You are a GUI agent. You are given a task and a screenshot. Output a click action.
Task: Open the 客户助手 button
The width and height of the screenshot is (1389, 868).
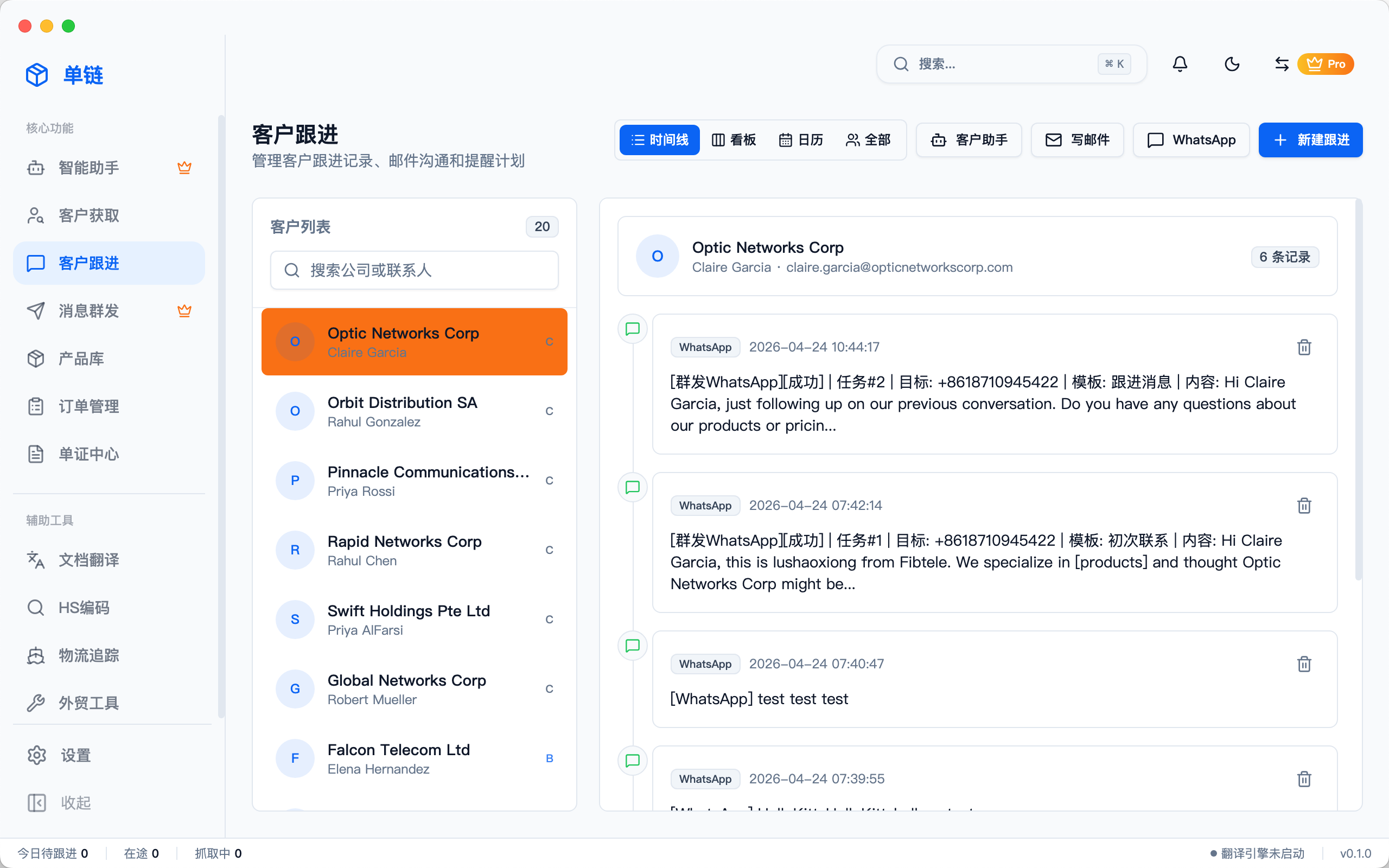click(969, 140)
